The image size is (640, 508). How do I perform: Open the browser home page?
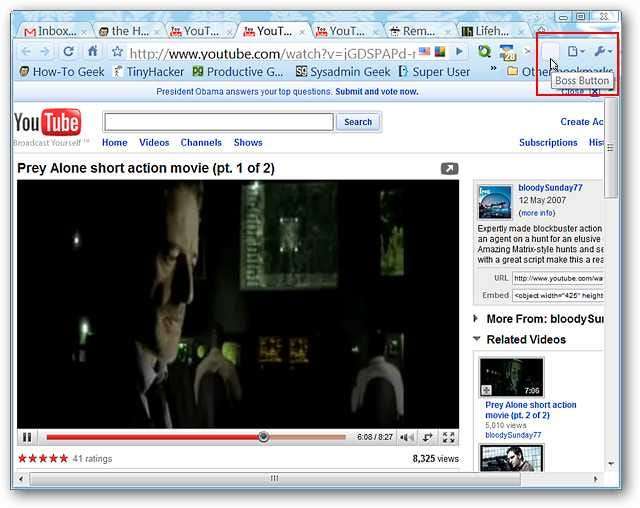(93, 51)
